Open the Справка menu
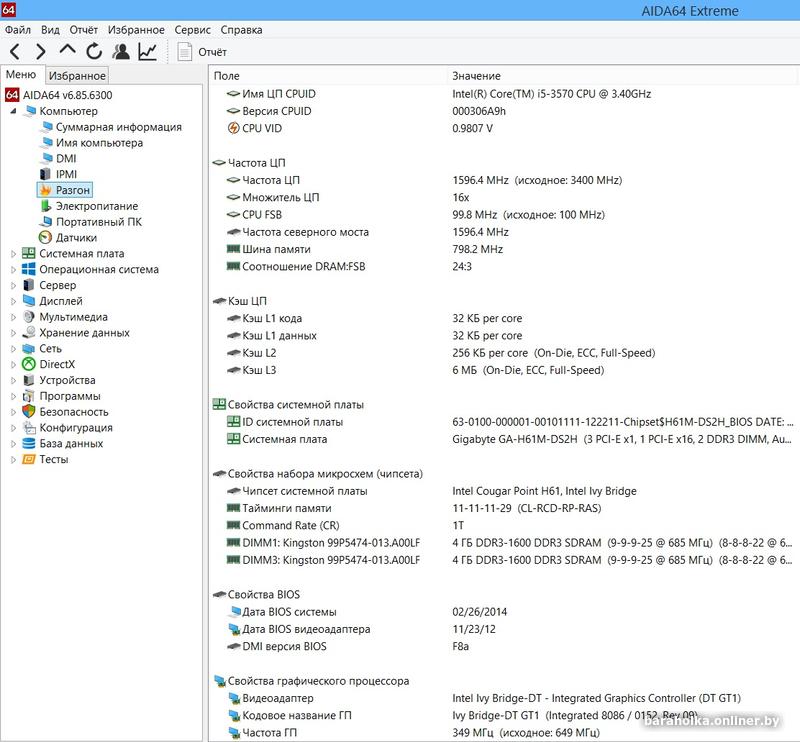 (x=241, y=30)
